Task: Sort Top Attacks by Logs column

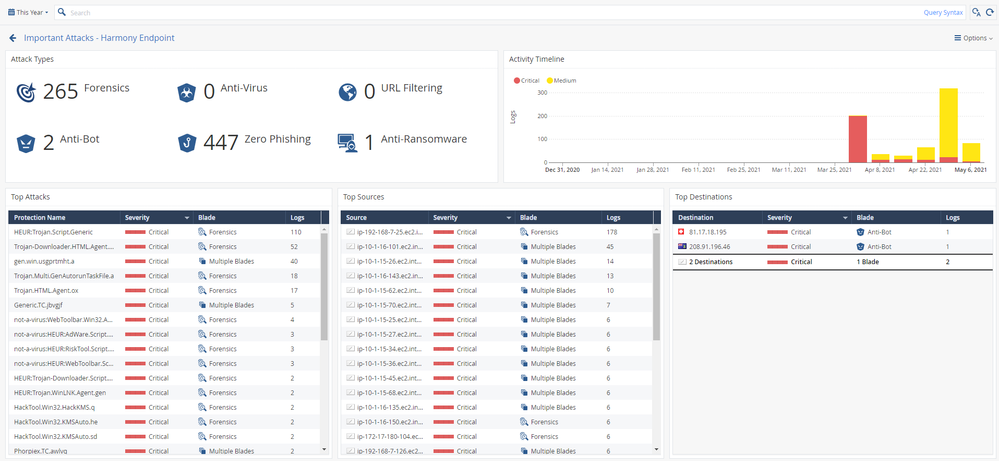Action: pyautogui.click(x=303, y=218)
